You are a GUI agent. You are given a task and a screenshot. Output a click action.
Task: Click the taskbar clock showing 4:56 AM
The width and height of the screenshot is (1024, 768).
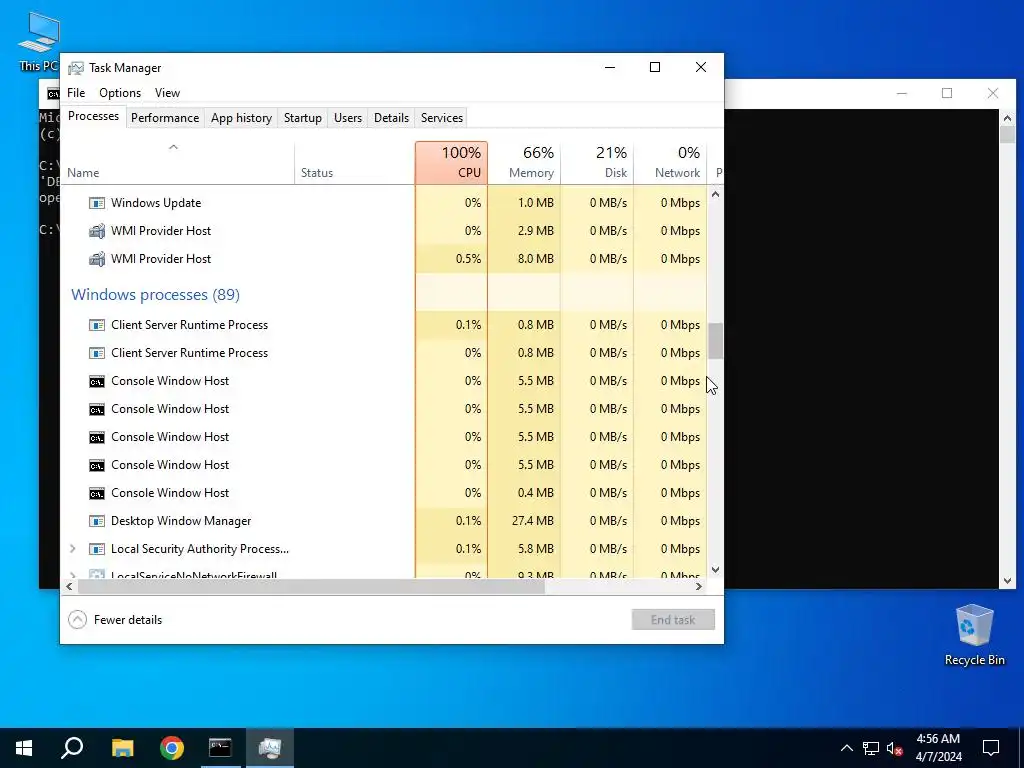coord(938,748)
